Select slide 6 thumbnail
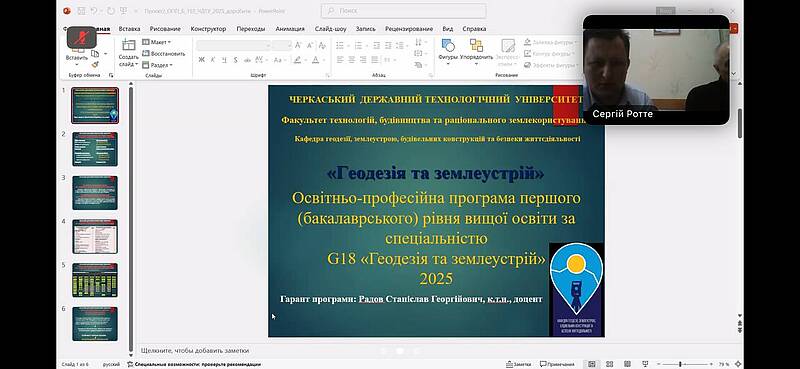800x369 pixels. [95, 324]
